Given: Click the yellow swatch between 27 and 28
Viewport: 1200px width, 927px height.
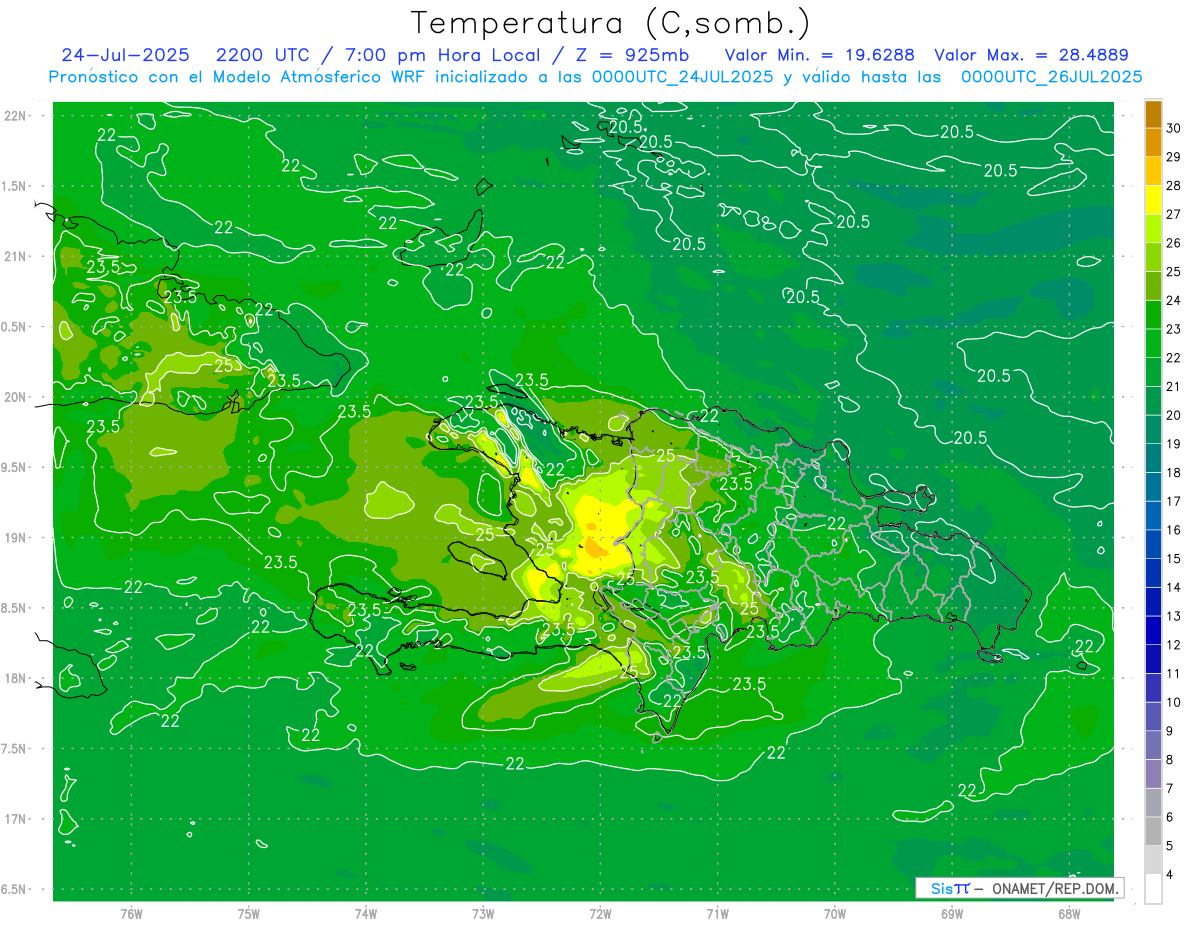Looking at the screenshot, I should click(x=1153, y=200).
